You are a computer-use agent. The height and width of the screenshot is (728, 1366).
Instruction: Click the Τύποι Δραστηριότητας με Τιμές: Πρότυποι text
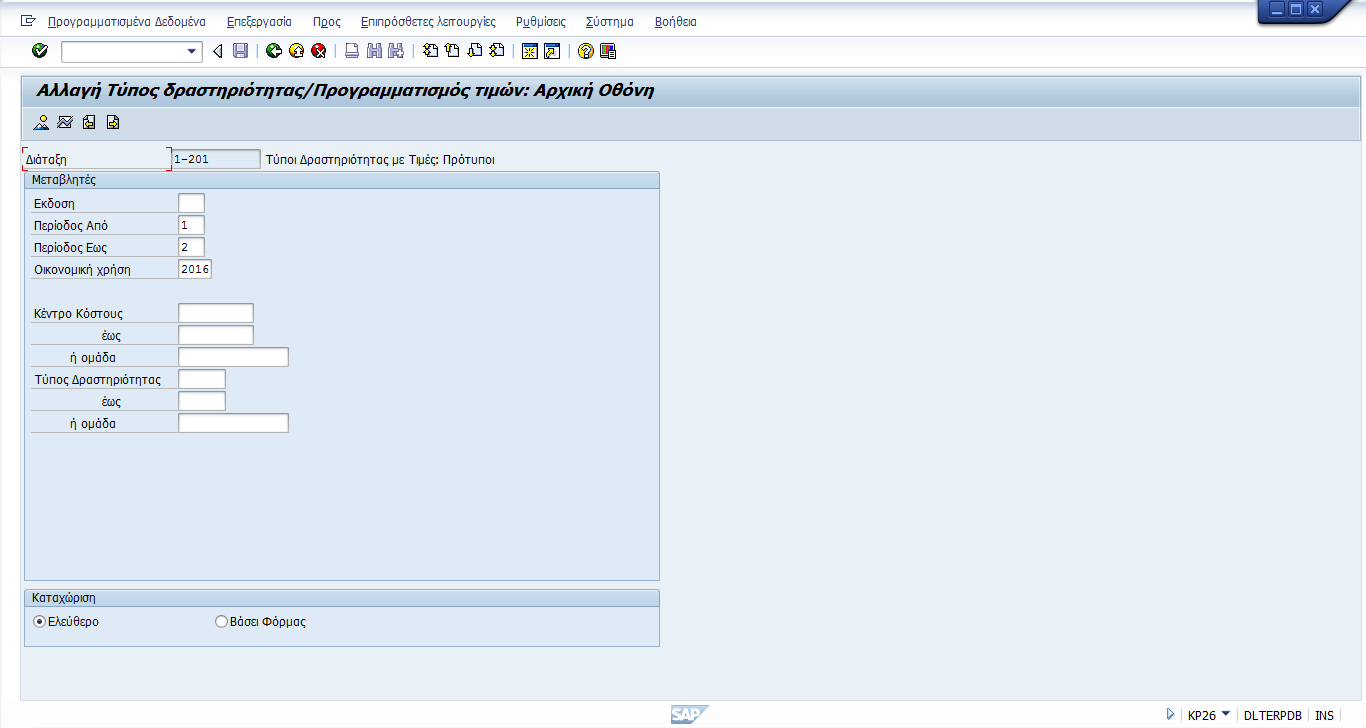[x=380, y=159]
